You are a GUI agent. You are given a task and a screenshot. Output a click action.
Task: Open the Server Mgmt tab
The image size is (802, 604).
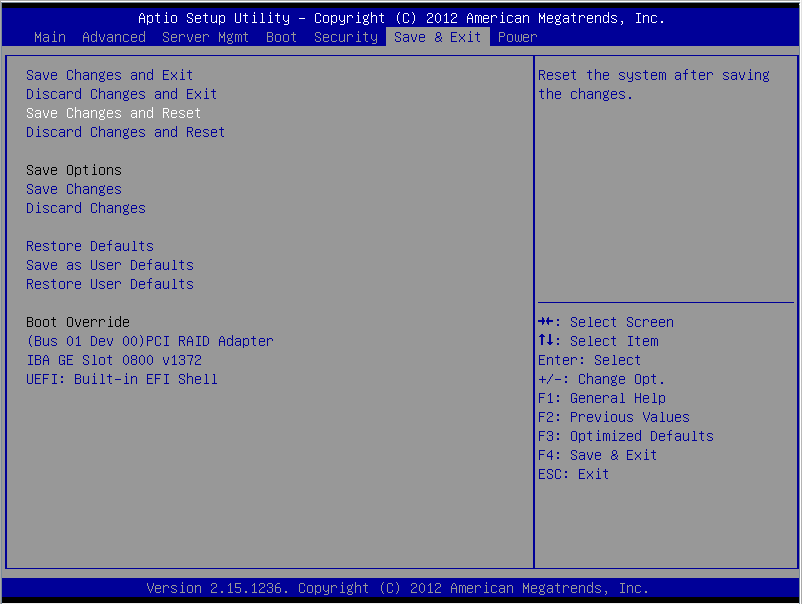click(205, 37)
